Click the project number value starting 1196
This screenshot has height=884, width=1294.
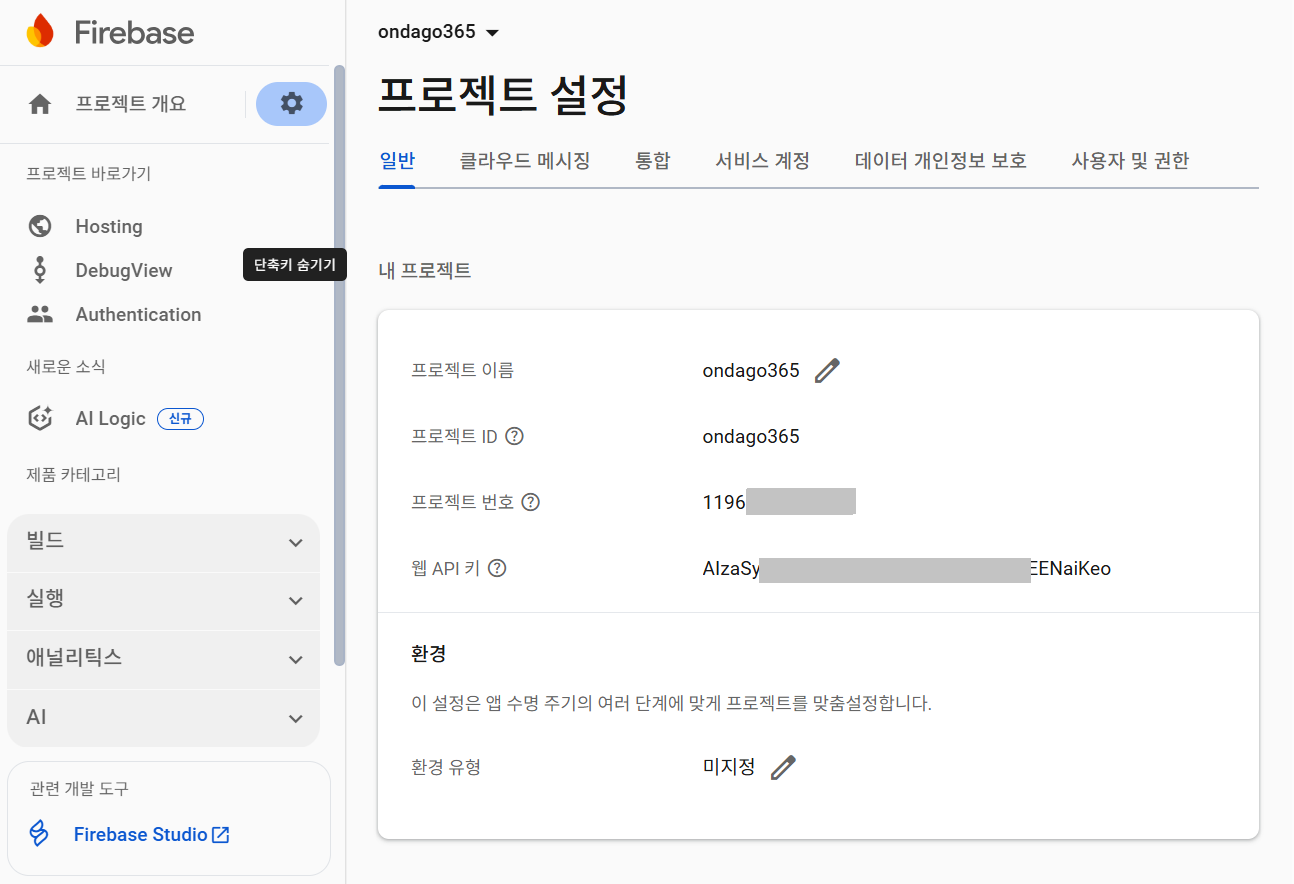pyautogui.click(x=779, y=502)
